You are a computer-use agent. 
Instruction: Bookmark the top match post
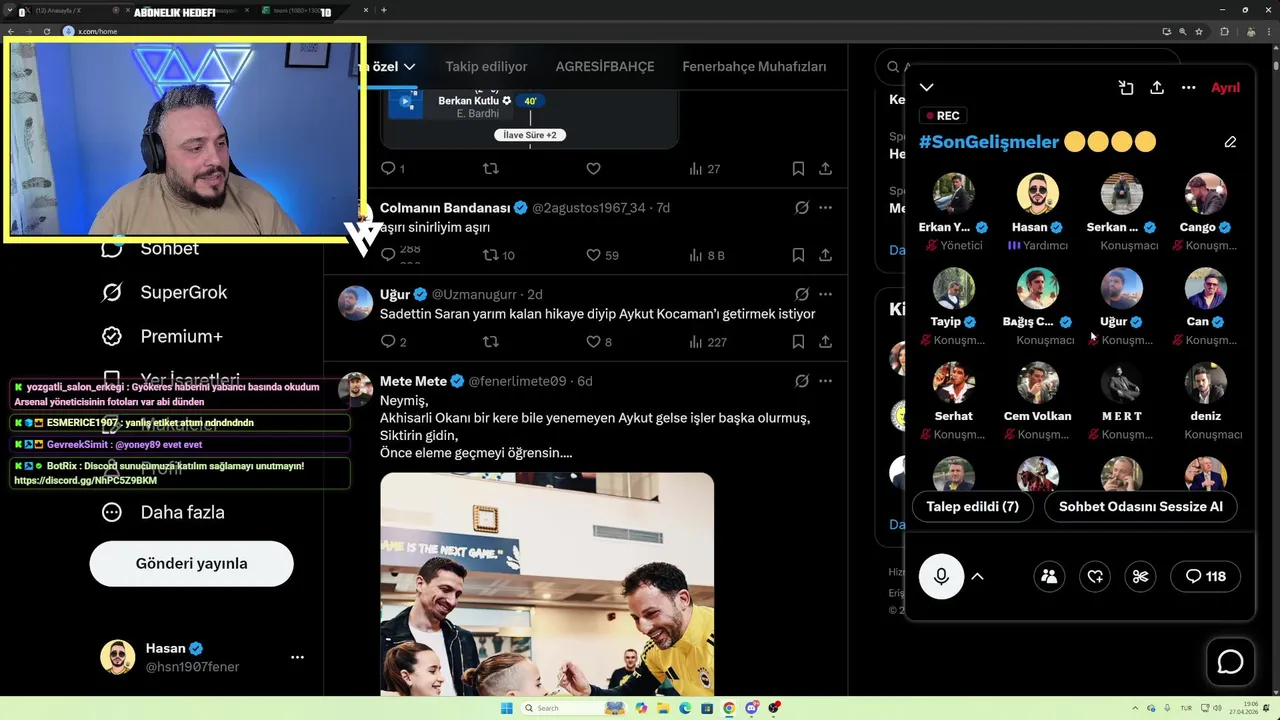click(x=798, y=169)
